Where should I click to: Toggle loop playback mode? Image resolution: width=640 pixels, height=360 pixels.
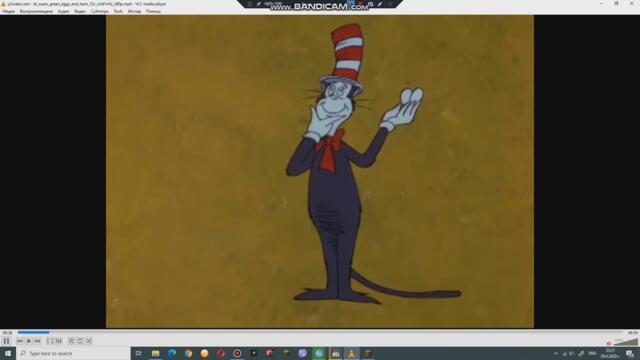(80, 341)
